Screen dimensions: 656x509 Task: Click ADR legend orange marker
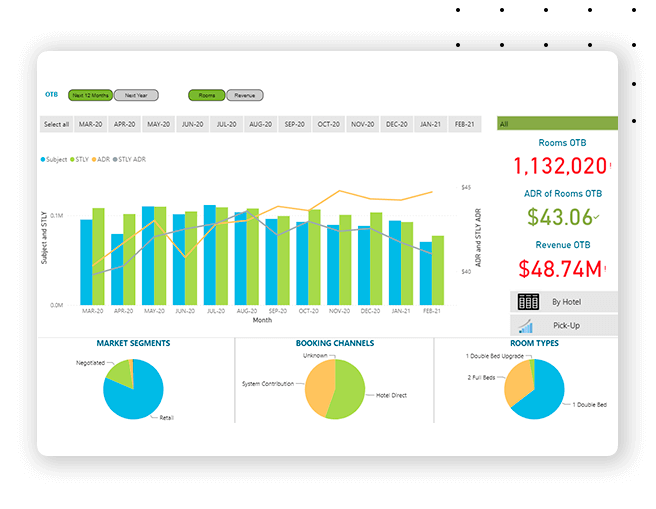(94, 159)
